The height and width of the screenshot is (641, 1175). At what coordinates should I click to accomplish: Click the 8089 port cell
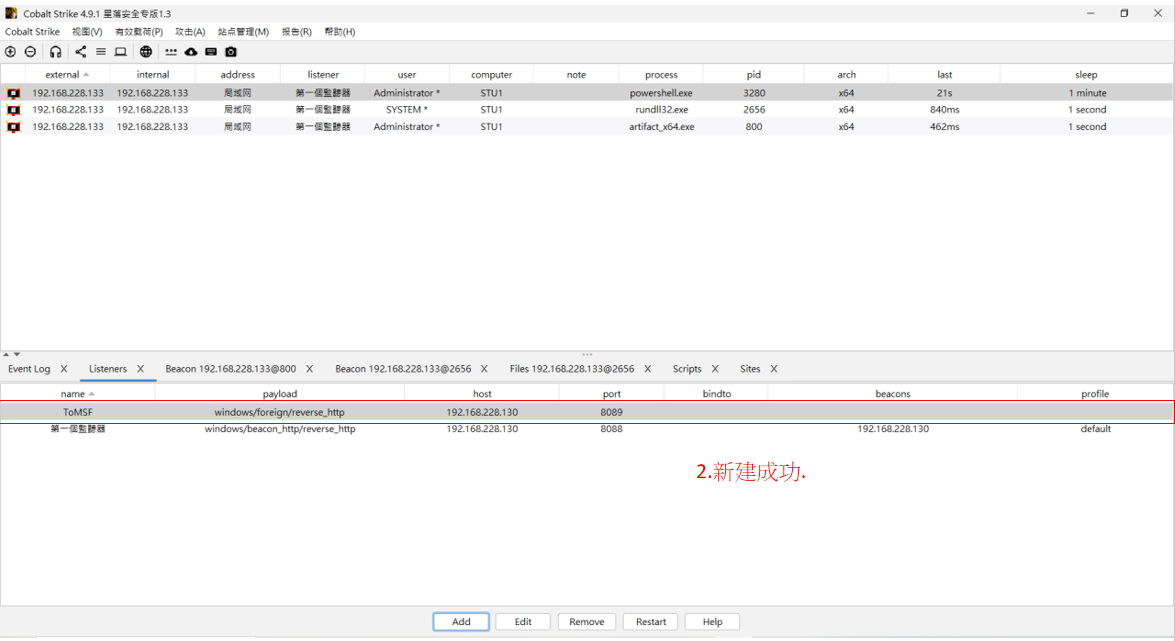[x=611, y=412]
